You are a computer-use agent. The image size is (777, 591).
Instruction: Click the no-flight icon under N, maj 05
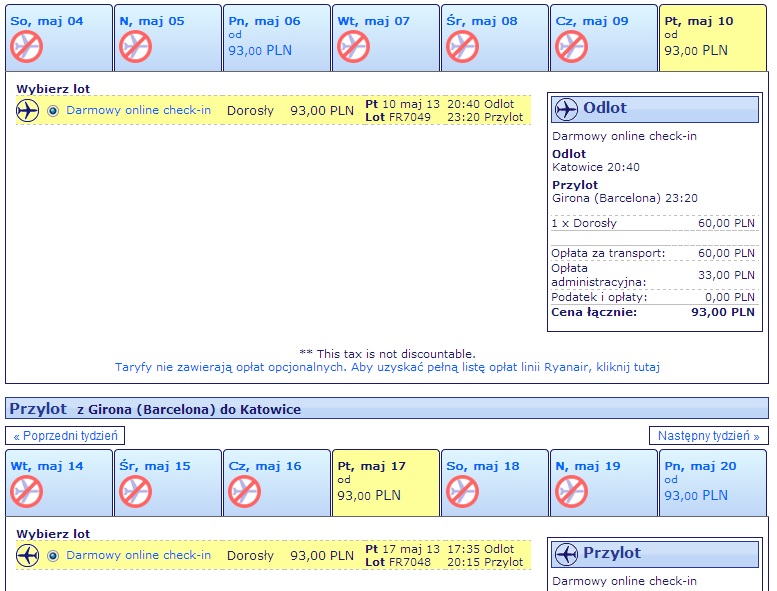135,47
